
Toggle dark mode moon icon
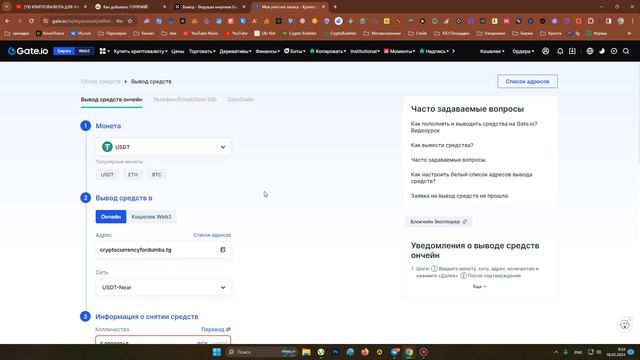[x=602, y=51]
